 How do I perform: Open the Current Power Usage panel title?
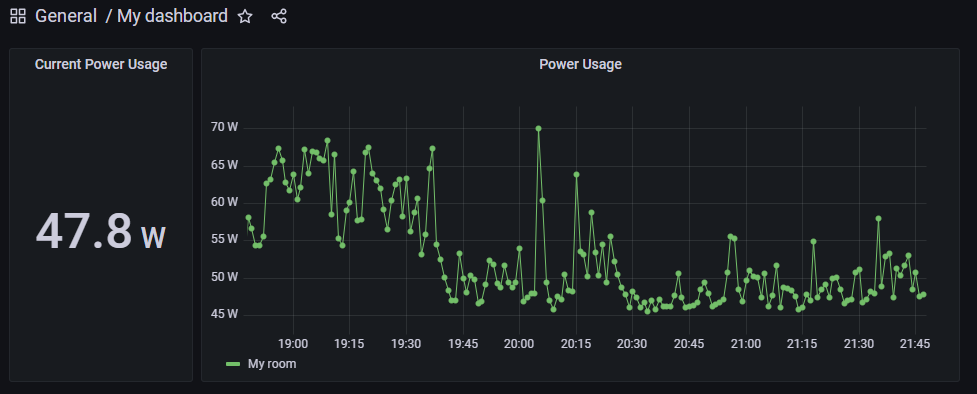point(101,64)
